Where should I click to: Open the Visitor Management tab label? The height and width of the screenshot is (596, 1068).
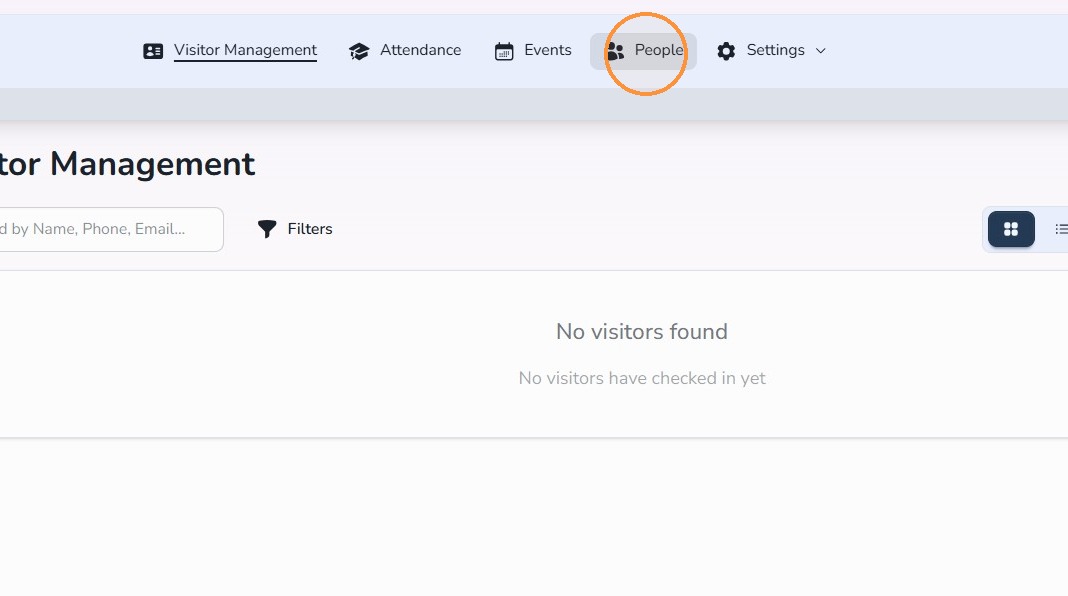point(245,50)
